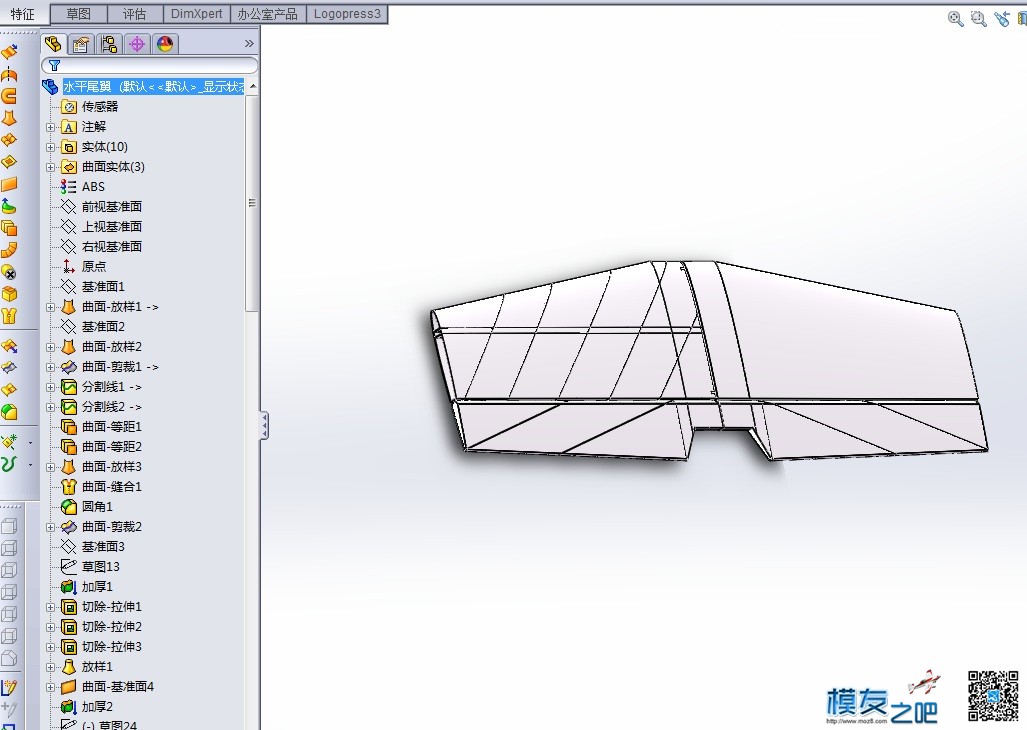The width and height of the screenshot is (1027, 730).
Task: Open the DimXpertManager crosshair tab
Action: pyautogui.click(x=137, y=44)
